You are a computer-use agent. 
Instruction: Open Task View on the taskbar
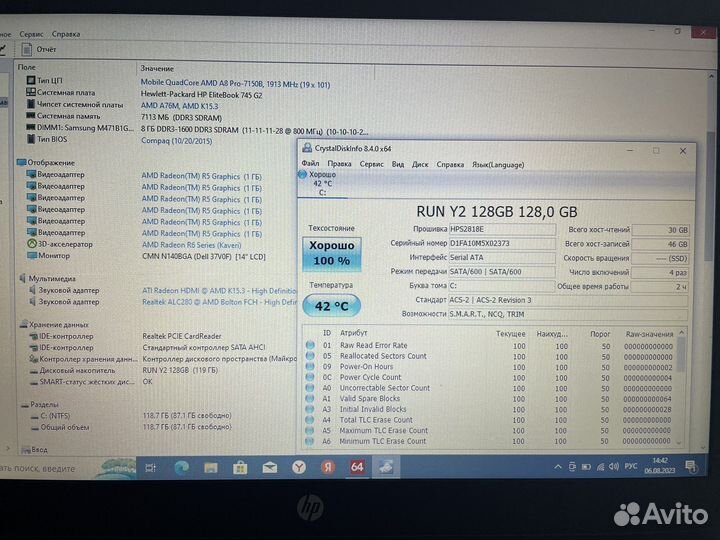(x=150, y=467)
